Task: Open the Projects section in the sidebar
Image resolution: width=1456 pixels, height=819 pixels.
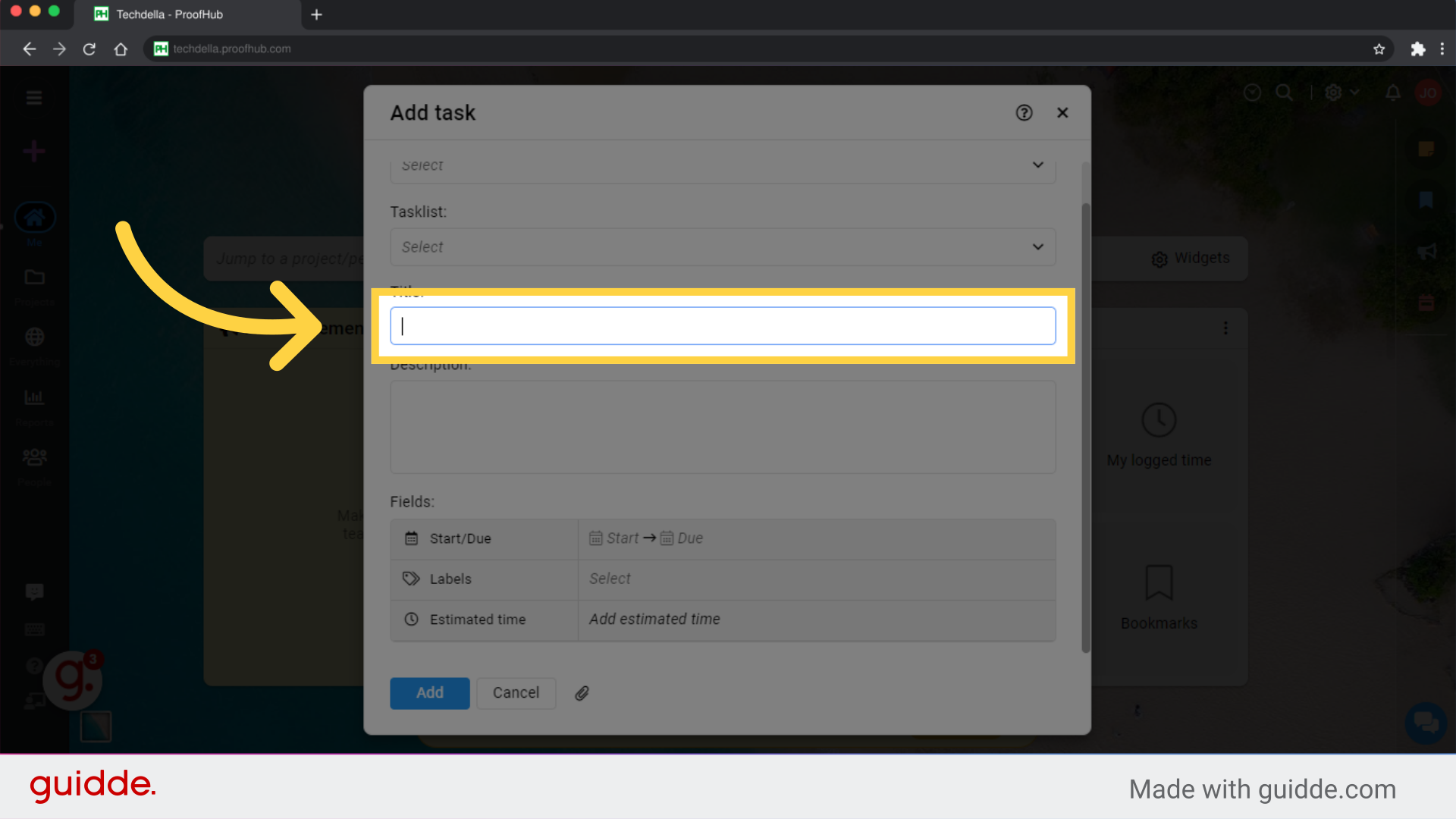Action: 34,278
